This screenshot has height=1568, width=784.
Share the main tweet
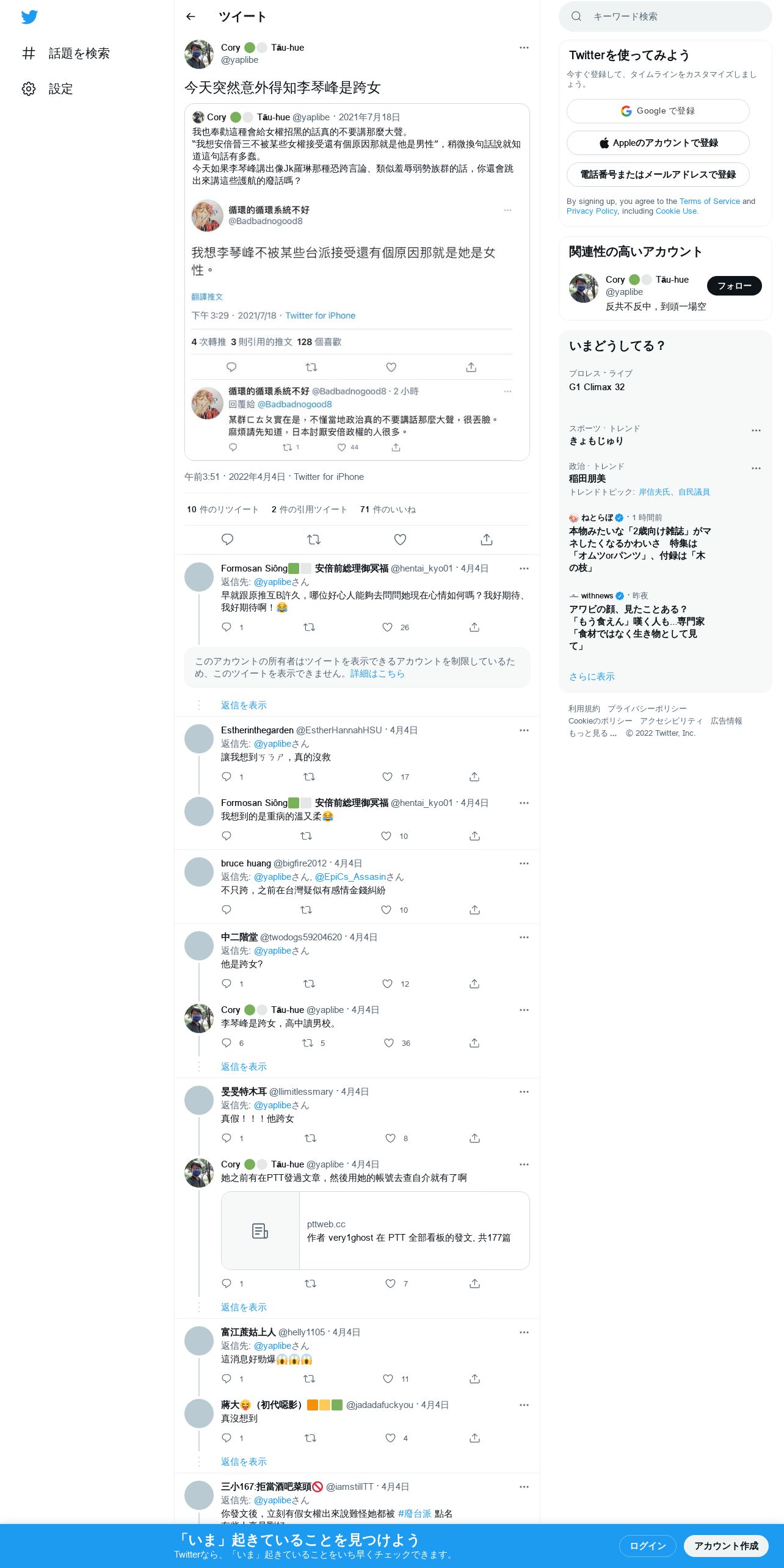pos(486,540)
